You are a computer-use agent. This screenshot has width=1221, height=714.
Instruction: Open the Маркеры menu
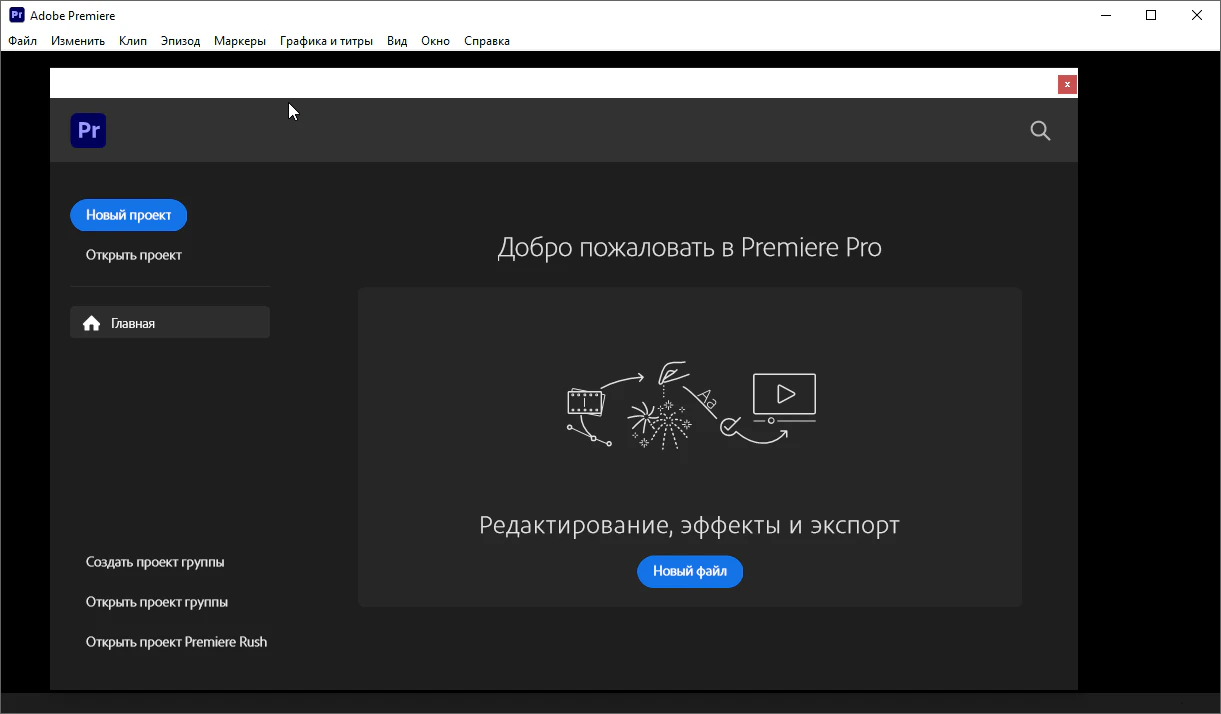point(240,41)
